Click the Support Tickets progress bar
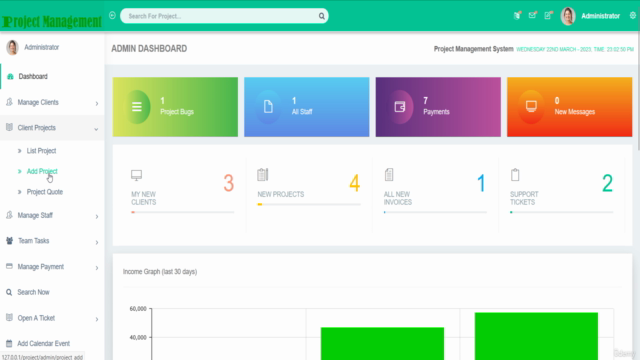640x360 pixels. pyautogui.click(x=561, y=212)
